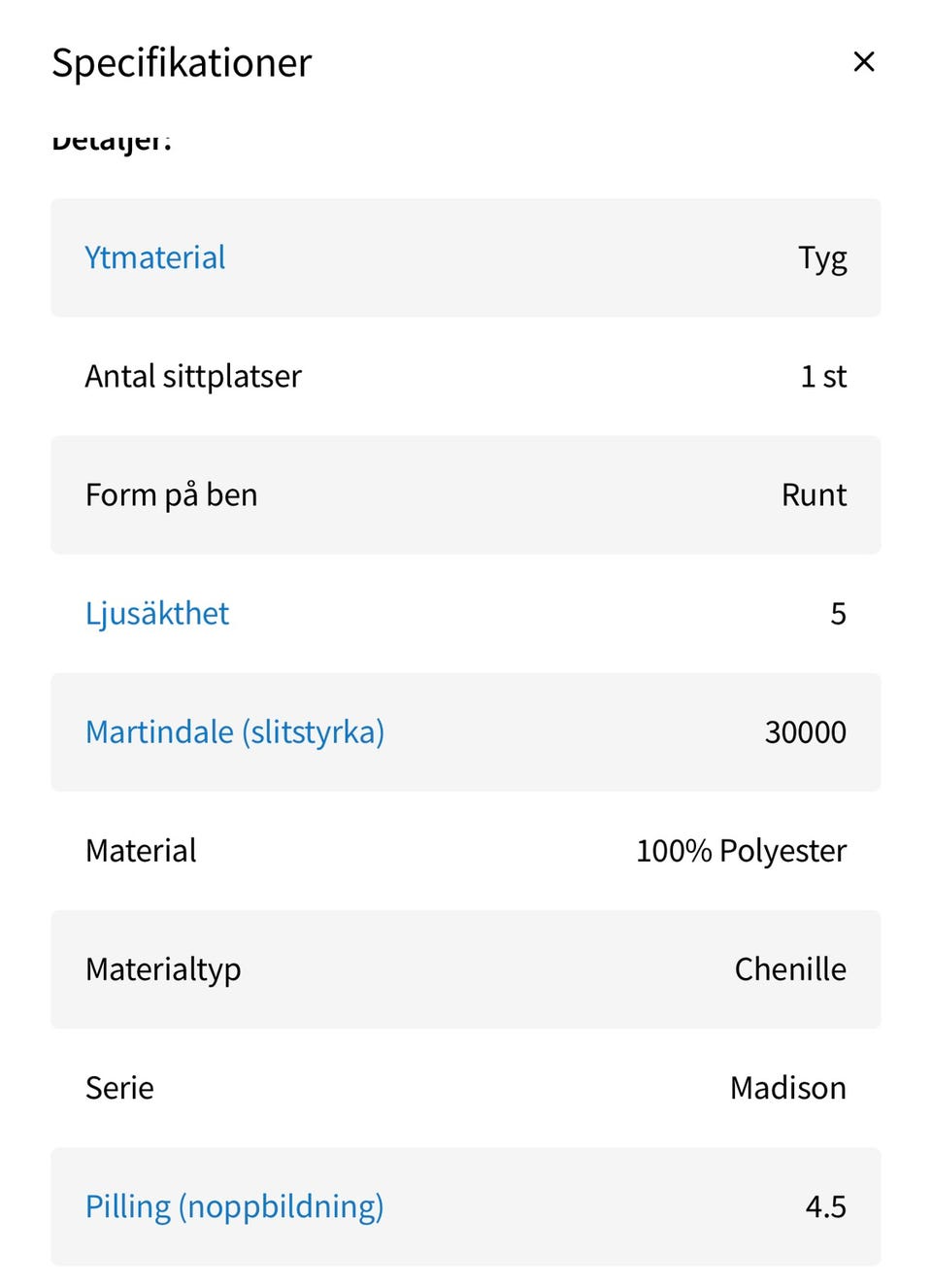This screenshot has height=1288, width=932.
Task: Select the Runt value
Action: [x=814, y=494]
